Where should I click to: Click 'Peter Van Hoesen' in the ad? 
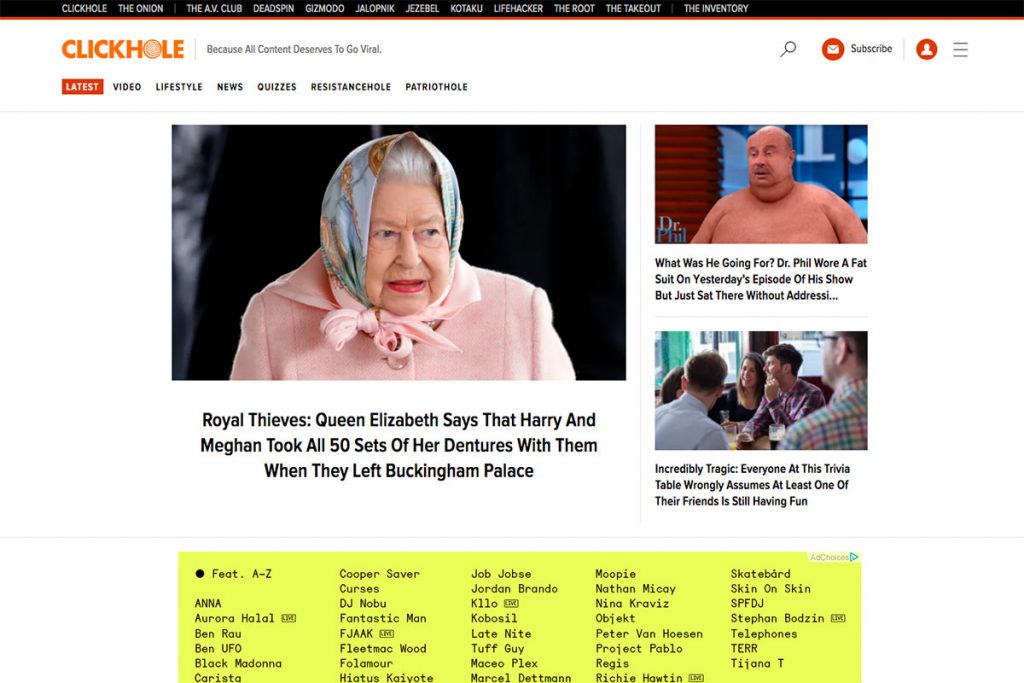click(649, 633)
